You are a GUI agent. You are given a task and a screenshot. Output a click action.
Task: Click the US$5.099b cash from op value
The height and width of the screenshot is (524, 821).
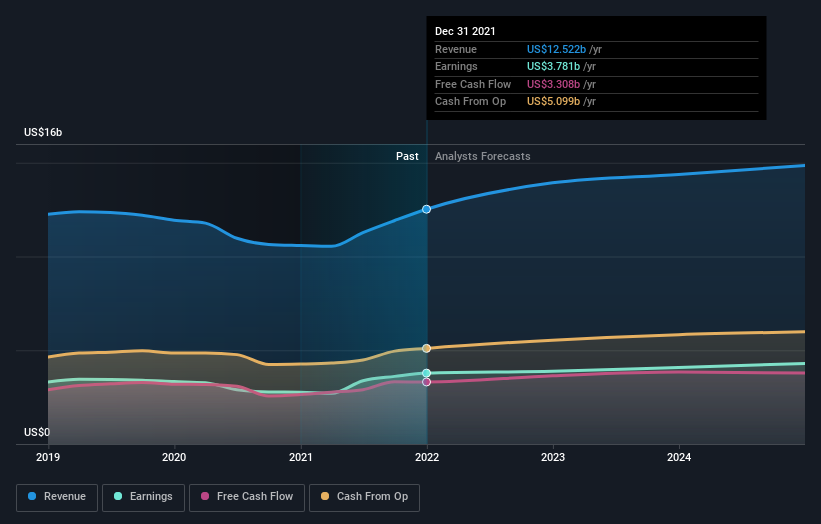553,102
